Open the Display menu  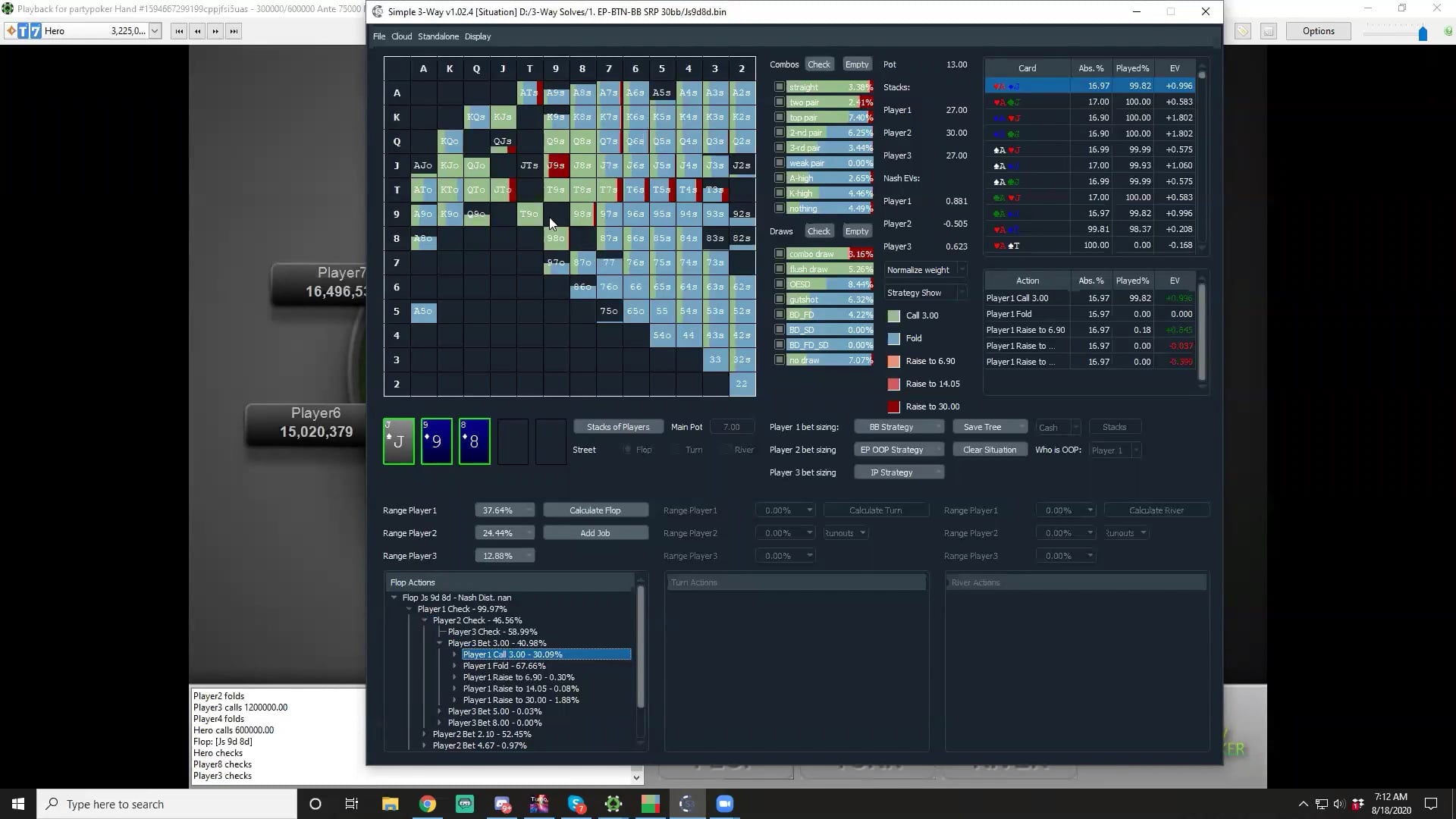click(478, 36)
